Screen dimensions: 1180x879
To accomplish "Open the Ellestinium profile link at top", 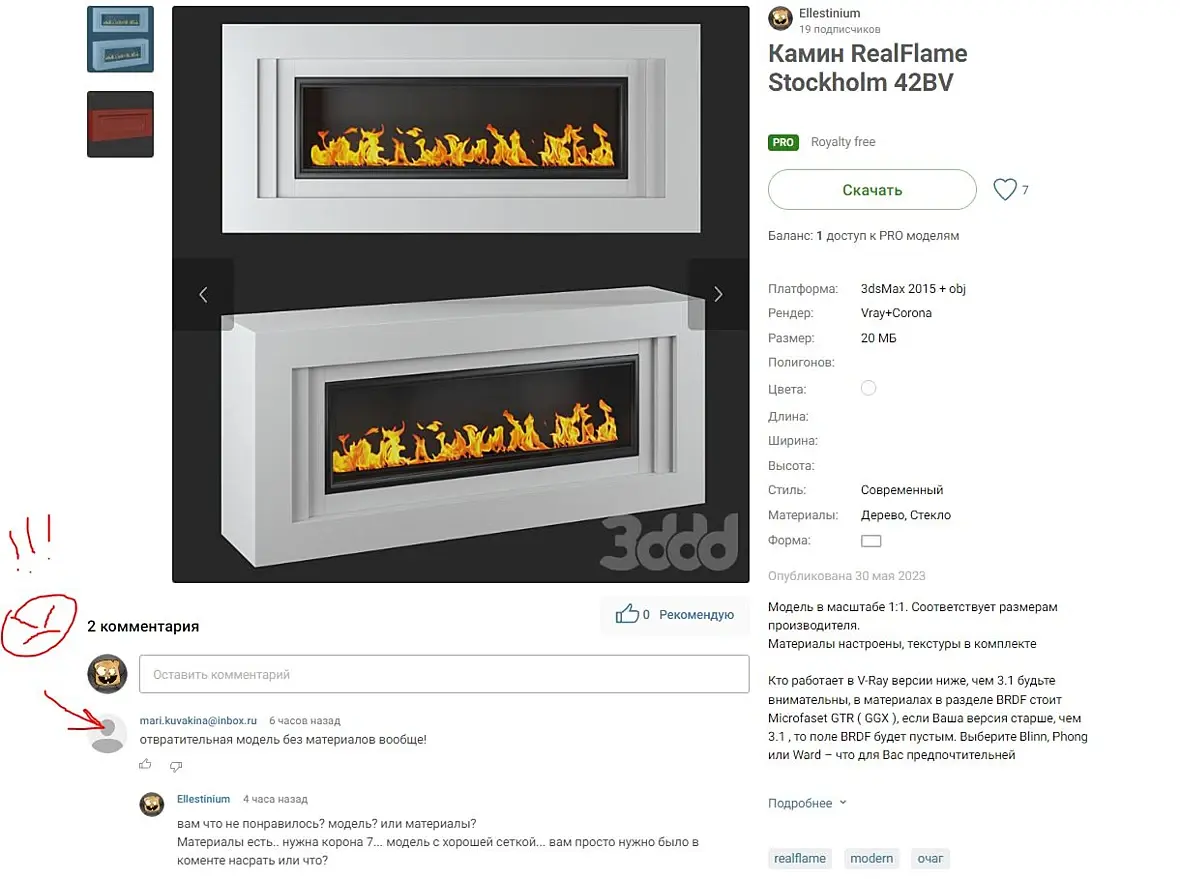I will 829,13.
